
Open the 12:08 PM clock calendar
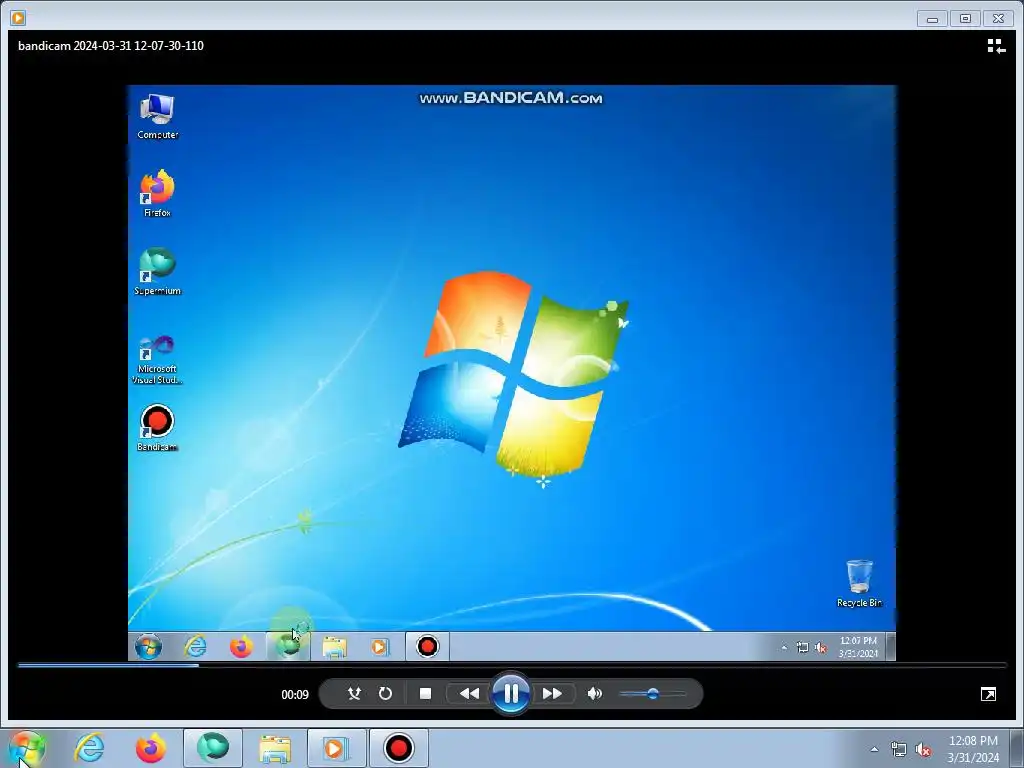(x=973, y=749)
